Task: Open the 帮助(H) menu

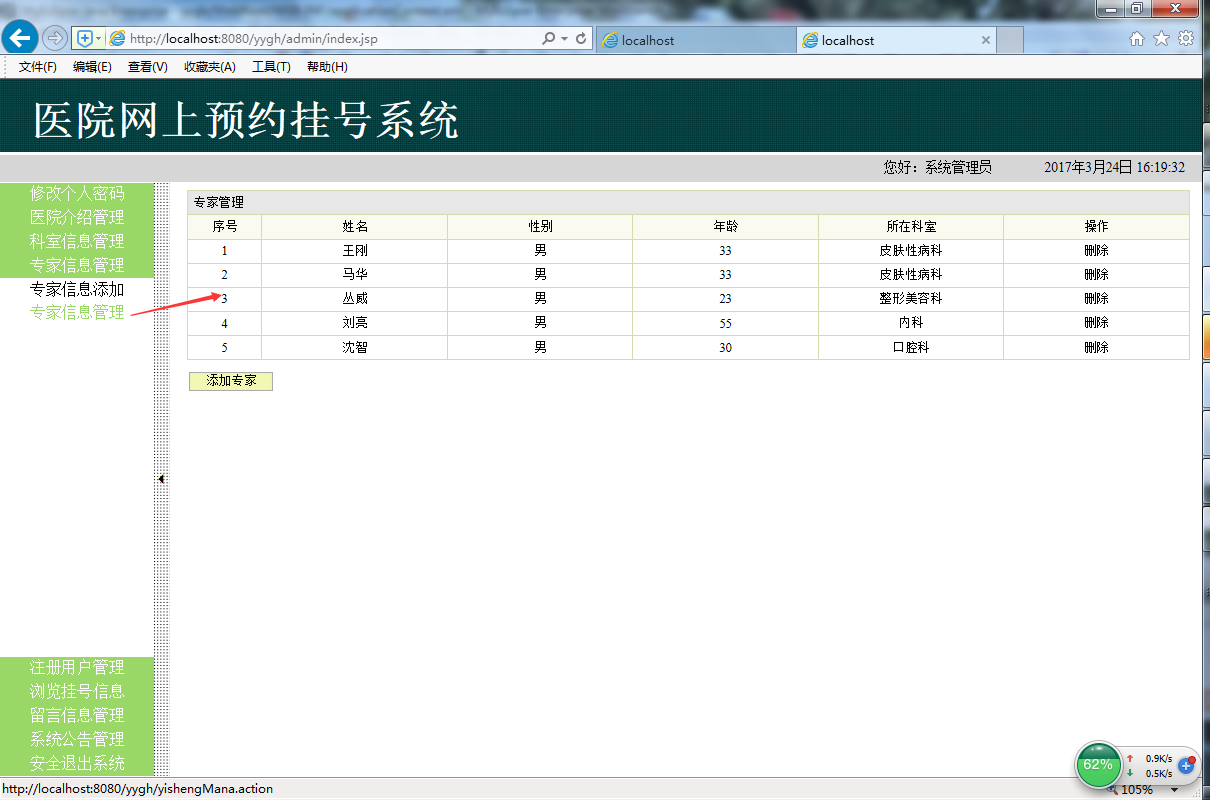Action: click(327, 67)
